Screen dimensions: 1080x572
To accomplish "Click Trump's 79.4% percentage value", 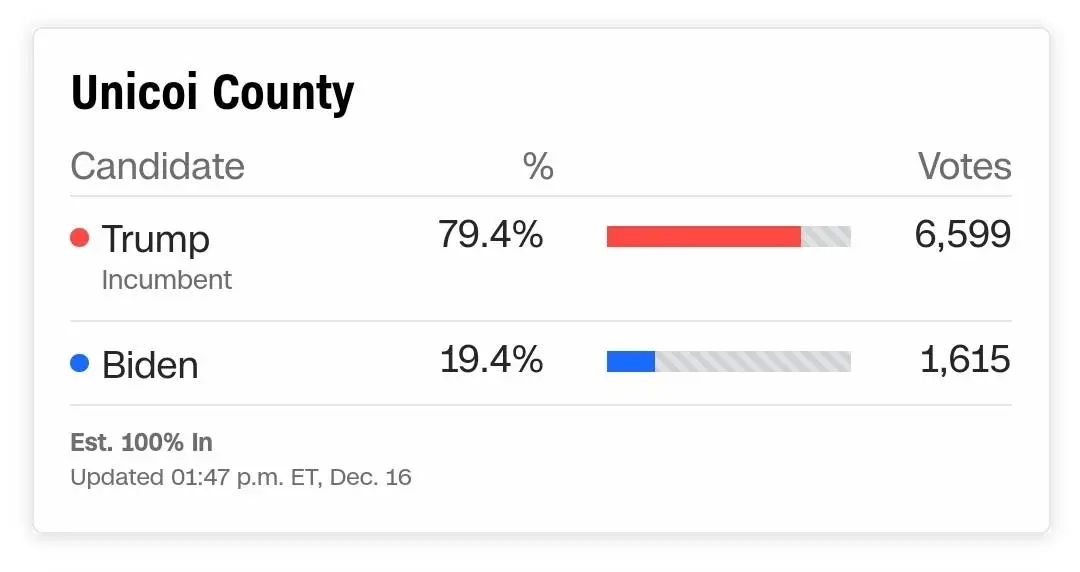I will pos(491,235).
